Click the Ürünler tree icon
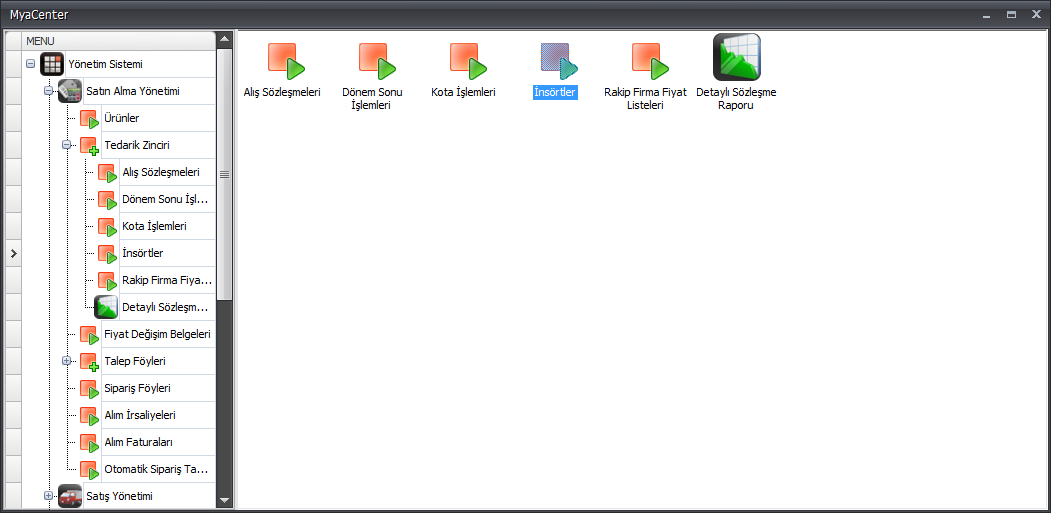The height and width of the screenshot is (513, 1051). (89, 119)
